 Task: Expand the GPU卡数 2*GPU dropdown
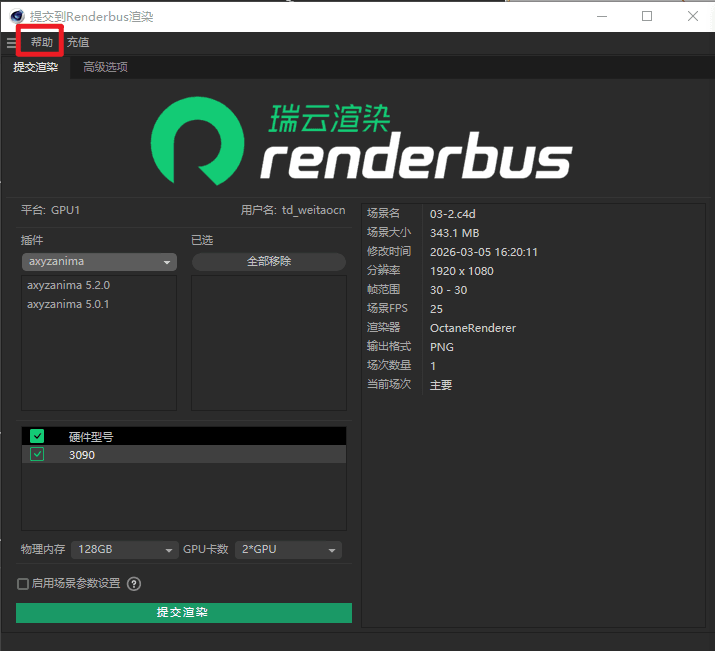coord(288,549)
